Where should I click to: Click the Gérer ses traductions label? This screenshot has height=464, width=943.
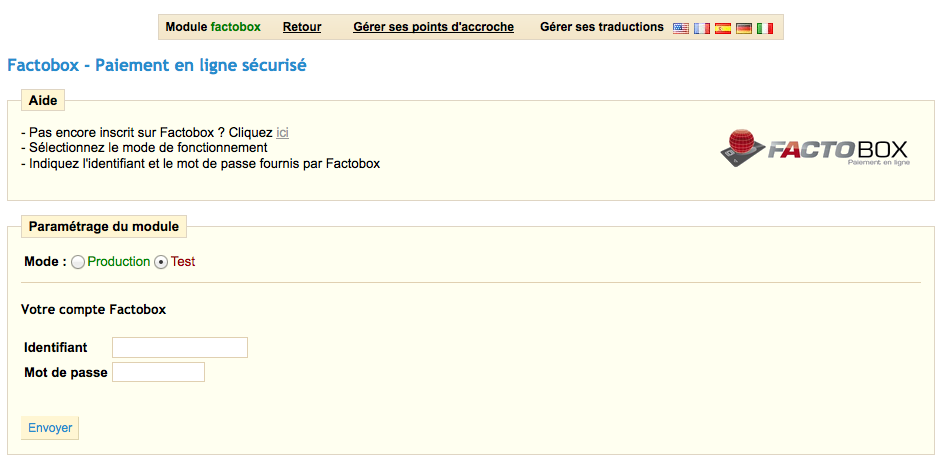coord(602,27)
